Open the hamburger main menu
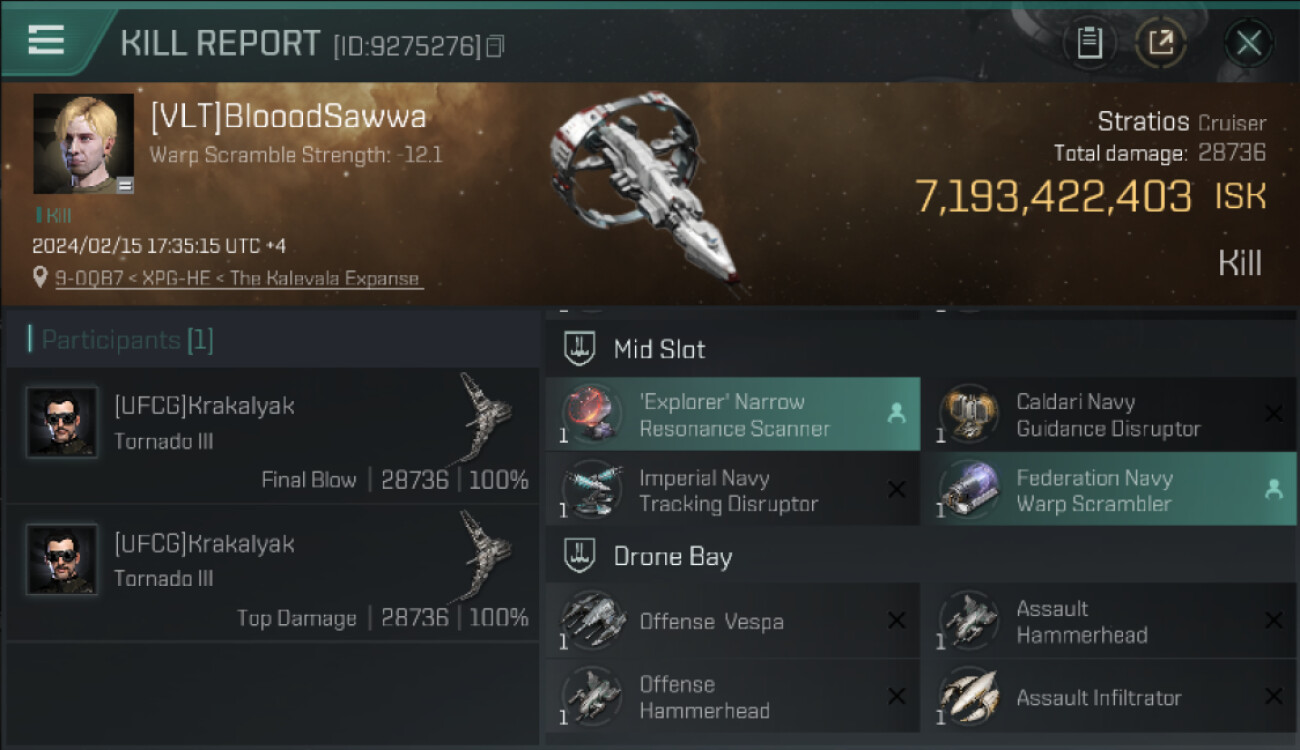Screen dimensions: 1300x750 [46, 40]
